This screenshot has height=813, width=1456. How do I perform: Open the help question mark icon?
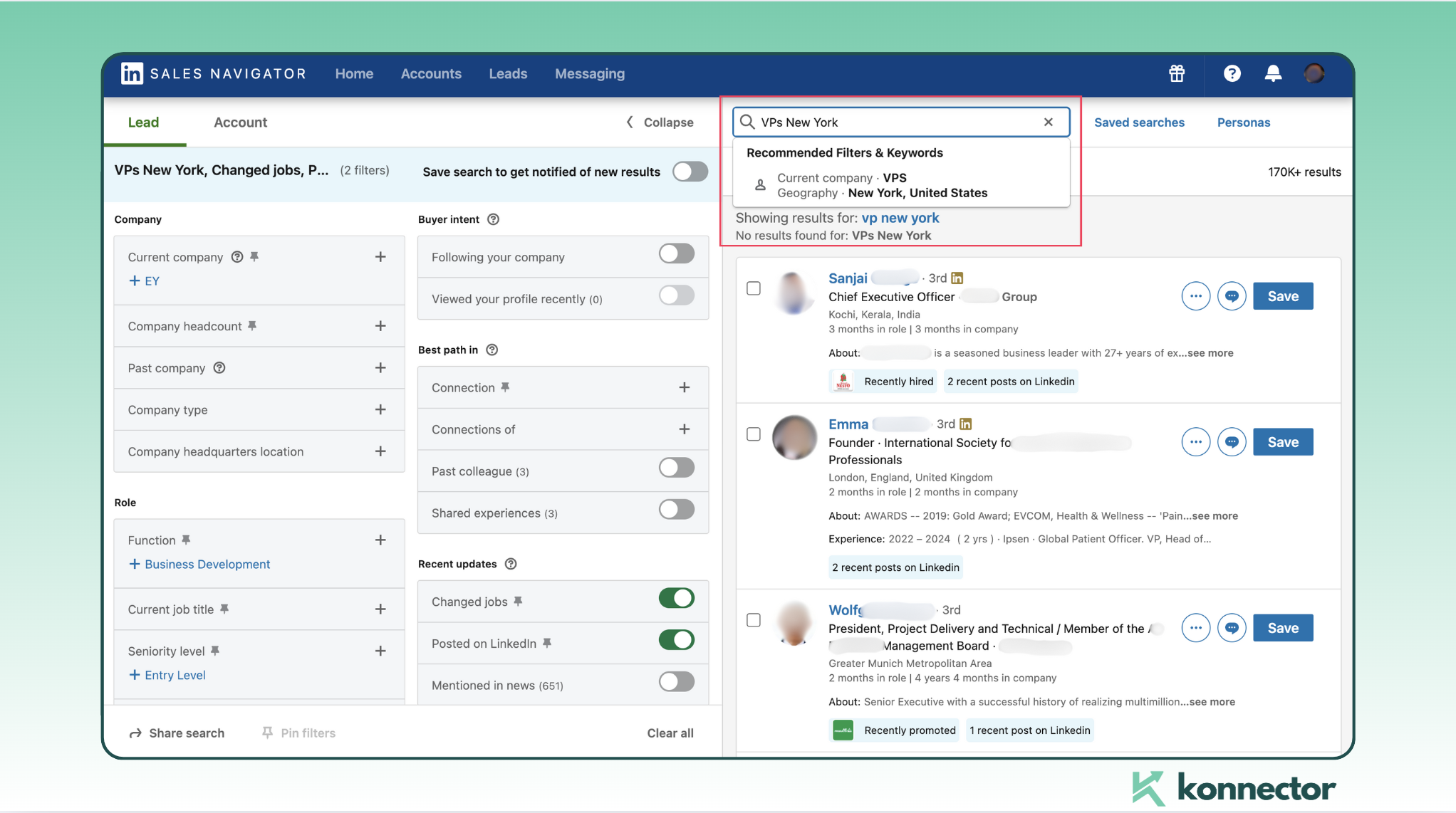[1232, 73]
